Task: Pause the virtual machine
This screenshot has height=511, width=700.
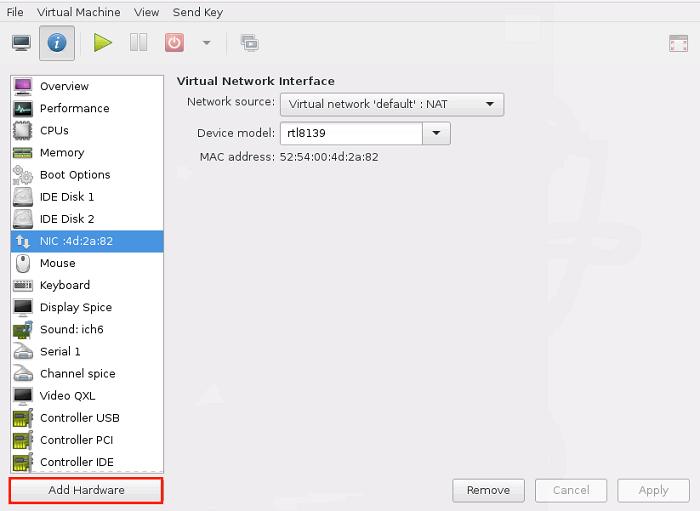Action: [138, 43]
